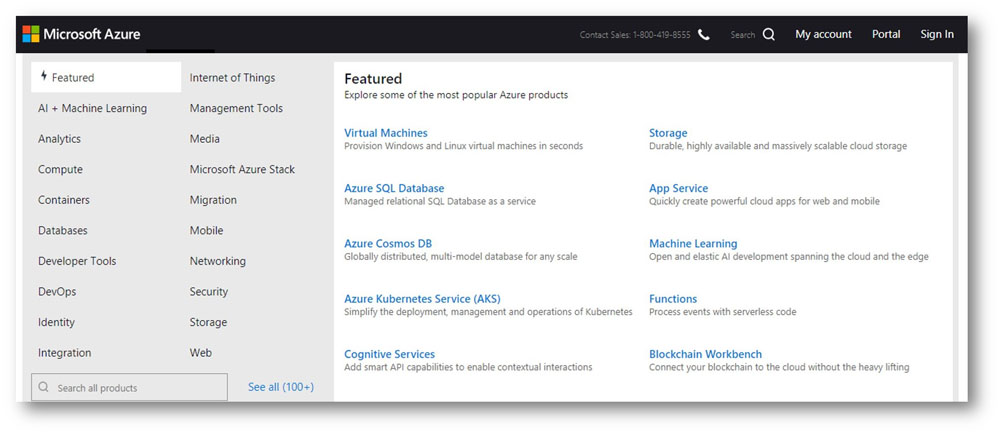Open Azure Kubernetes Service (AKS)

click(x=422, y=299)
